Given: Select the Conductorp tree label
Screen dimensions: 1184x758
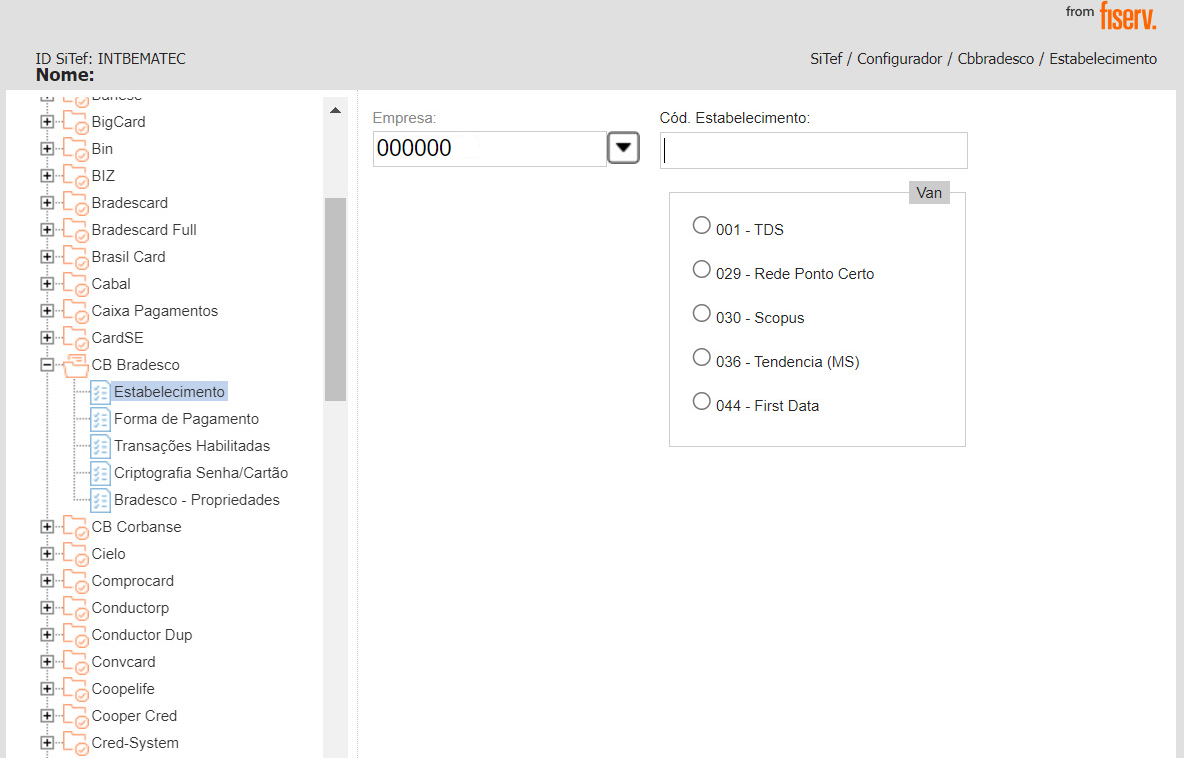Looking at the screenshot, I should [x=130, y=608].
